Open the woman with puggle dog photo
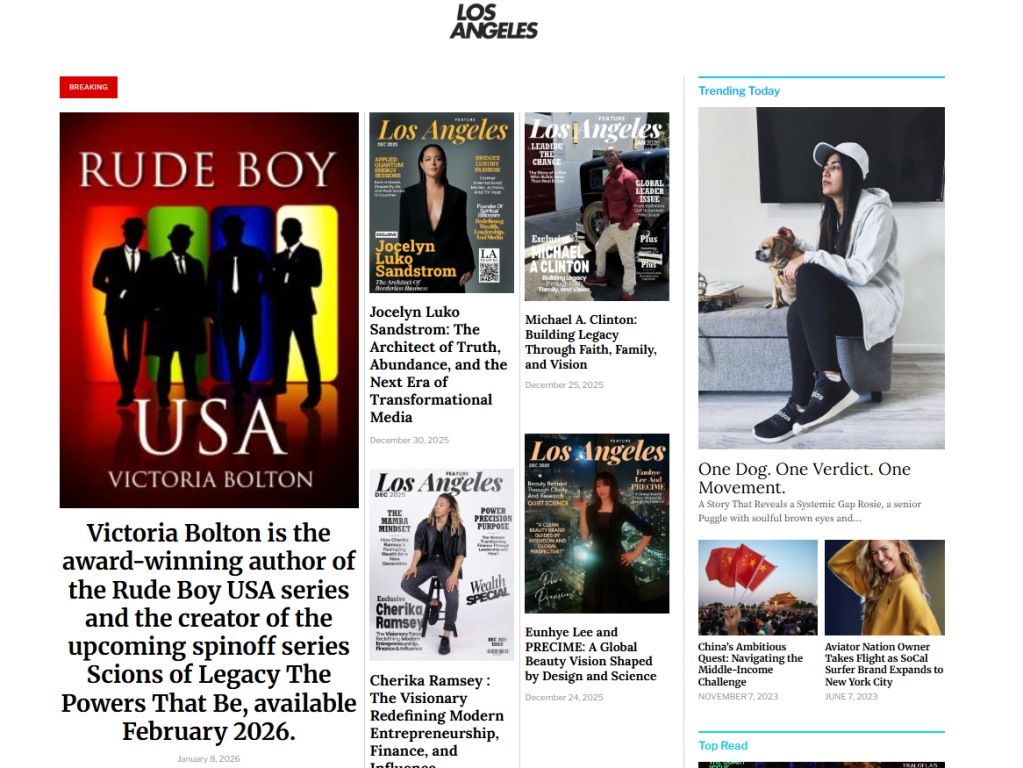 coord(821,278)
